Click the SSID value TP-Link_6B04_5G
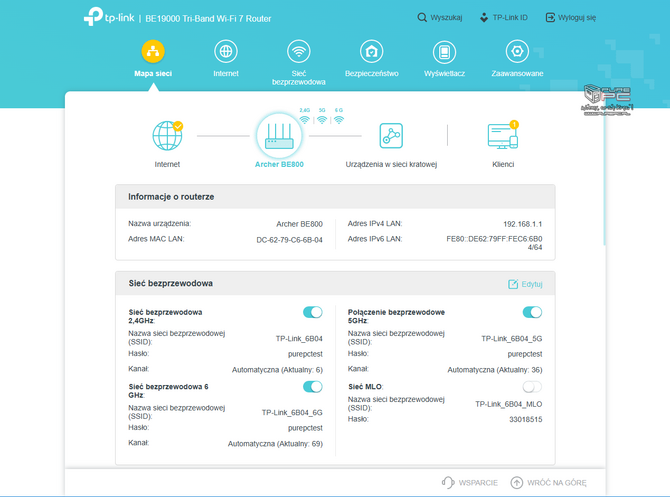Image resolution: width=670 pixels, height=497 pixels. (x=511, y=338)
